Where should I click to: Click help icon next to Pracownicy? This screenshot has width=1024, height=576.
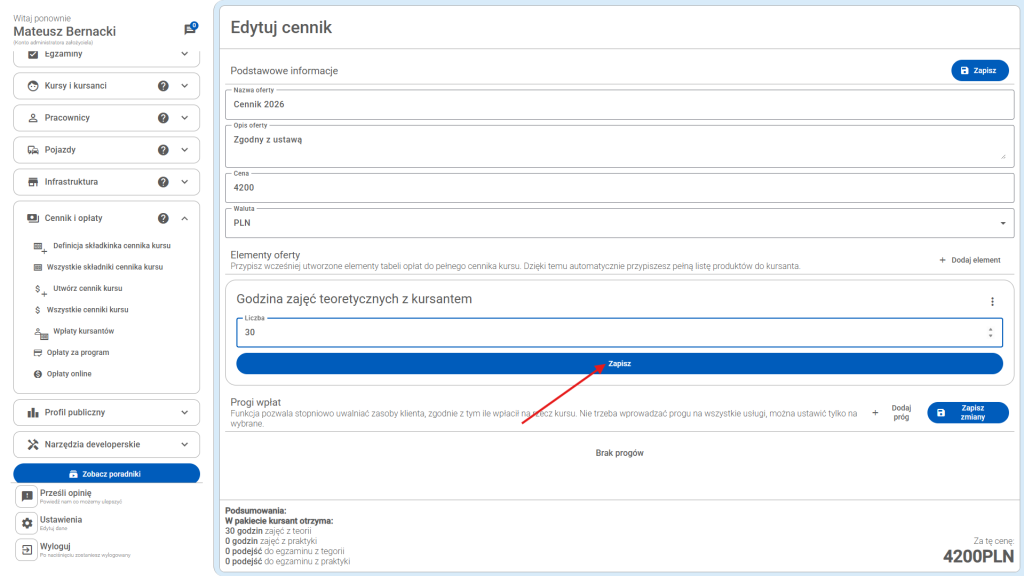click(163, 118)
